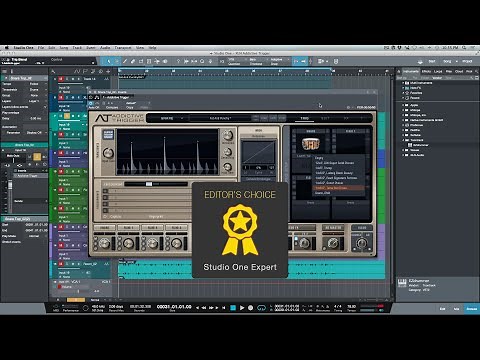Screen dimensions: 480x360
Task: Show the Inspector with the i icon
Action: pyautogui.click(x=12, y=71)
